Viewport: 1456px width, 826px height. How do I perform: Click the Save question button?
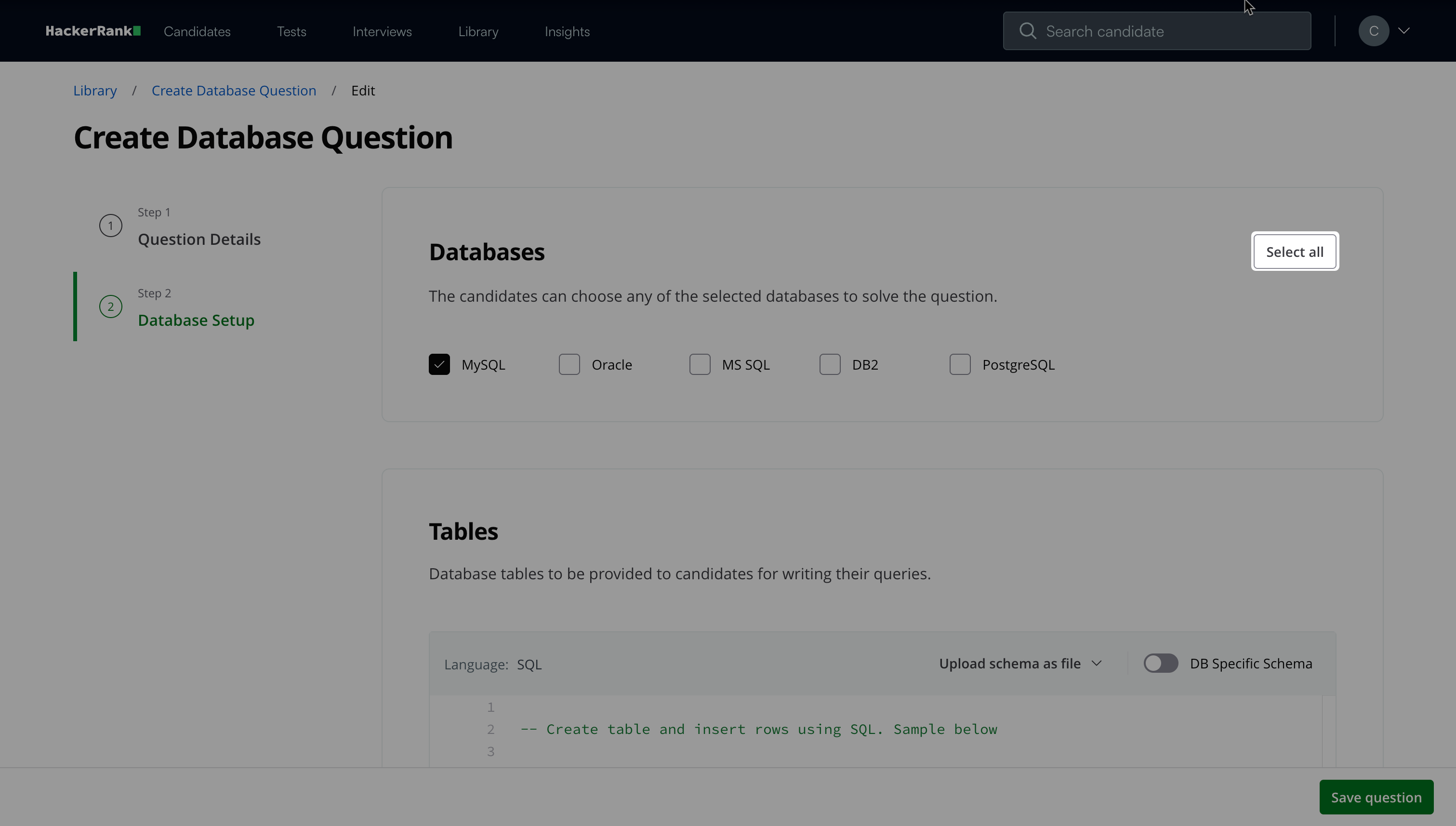pyautogui.click(x=1376, y=797)
